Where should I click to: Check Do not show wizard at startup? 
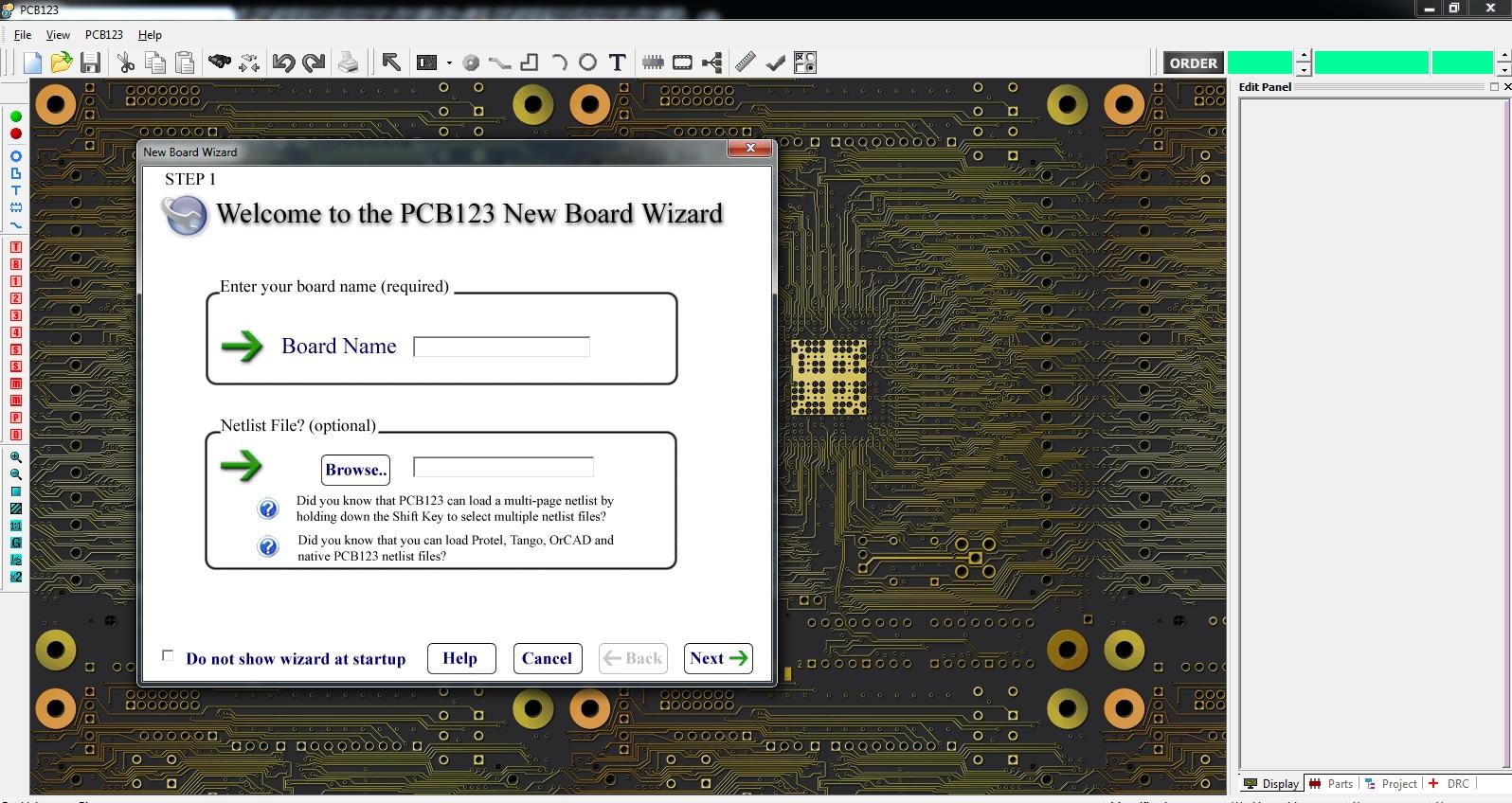click(168, 655)
